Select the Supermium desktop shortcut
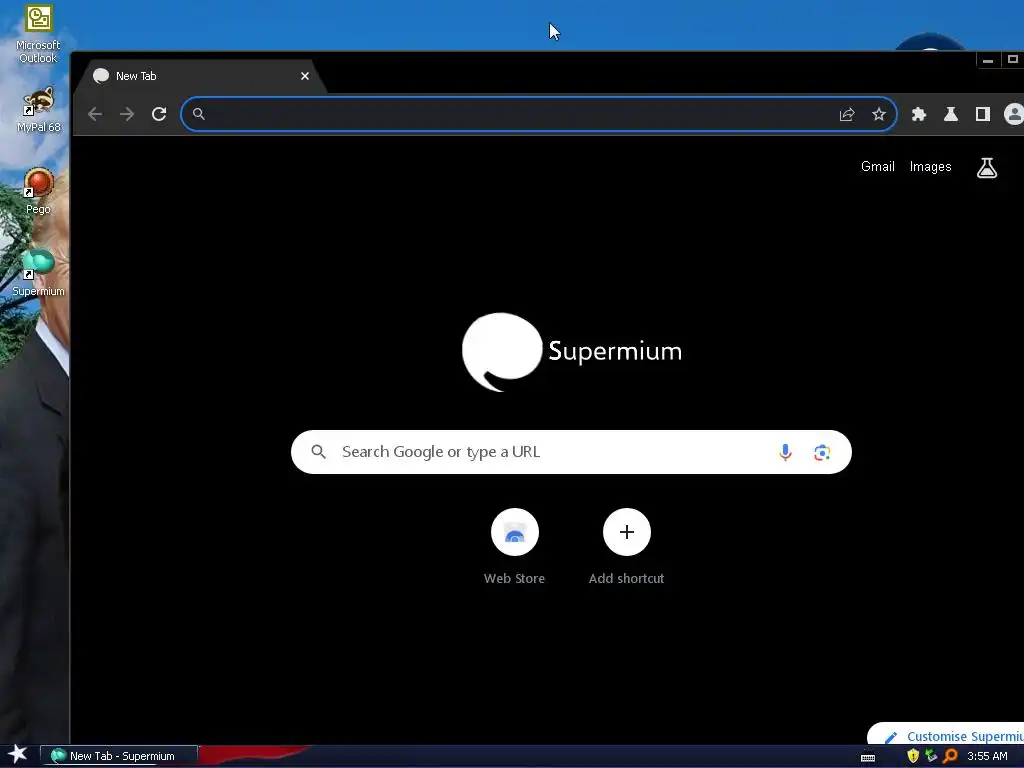The width and height of the screenshot is (1024, 768). pos(39,273)
